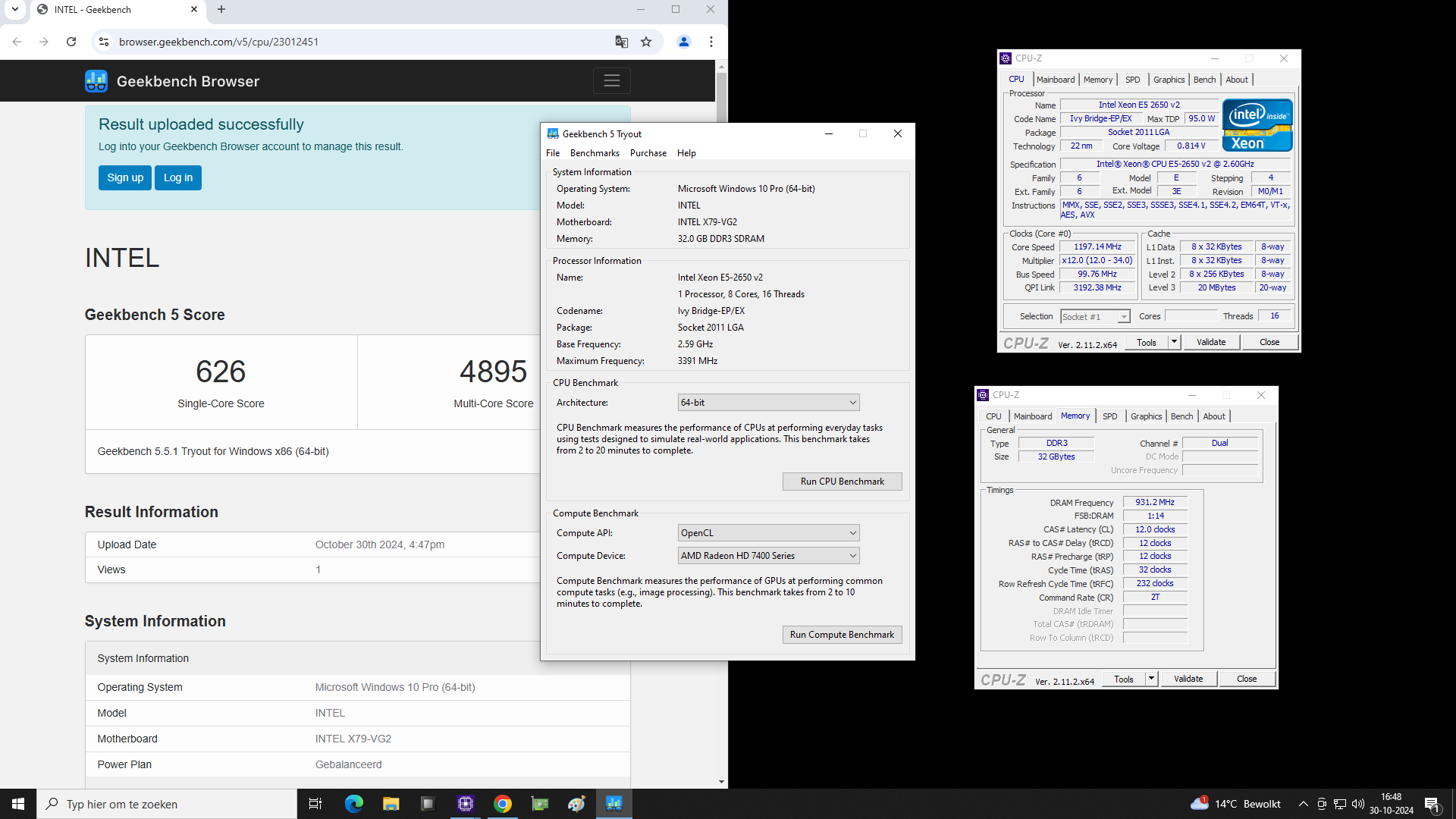This screenshot has height=819, width=1456.
Task: Click the Geekbench Browser logo icon
Action: (96, 81)
